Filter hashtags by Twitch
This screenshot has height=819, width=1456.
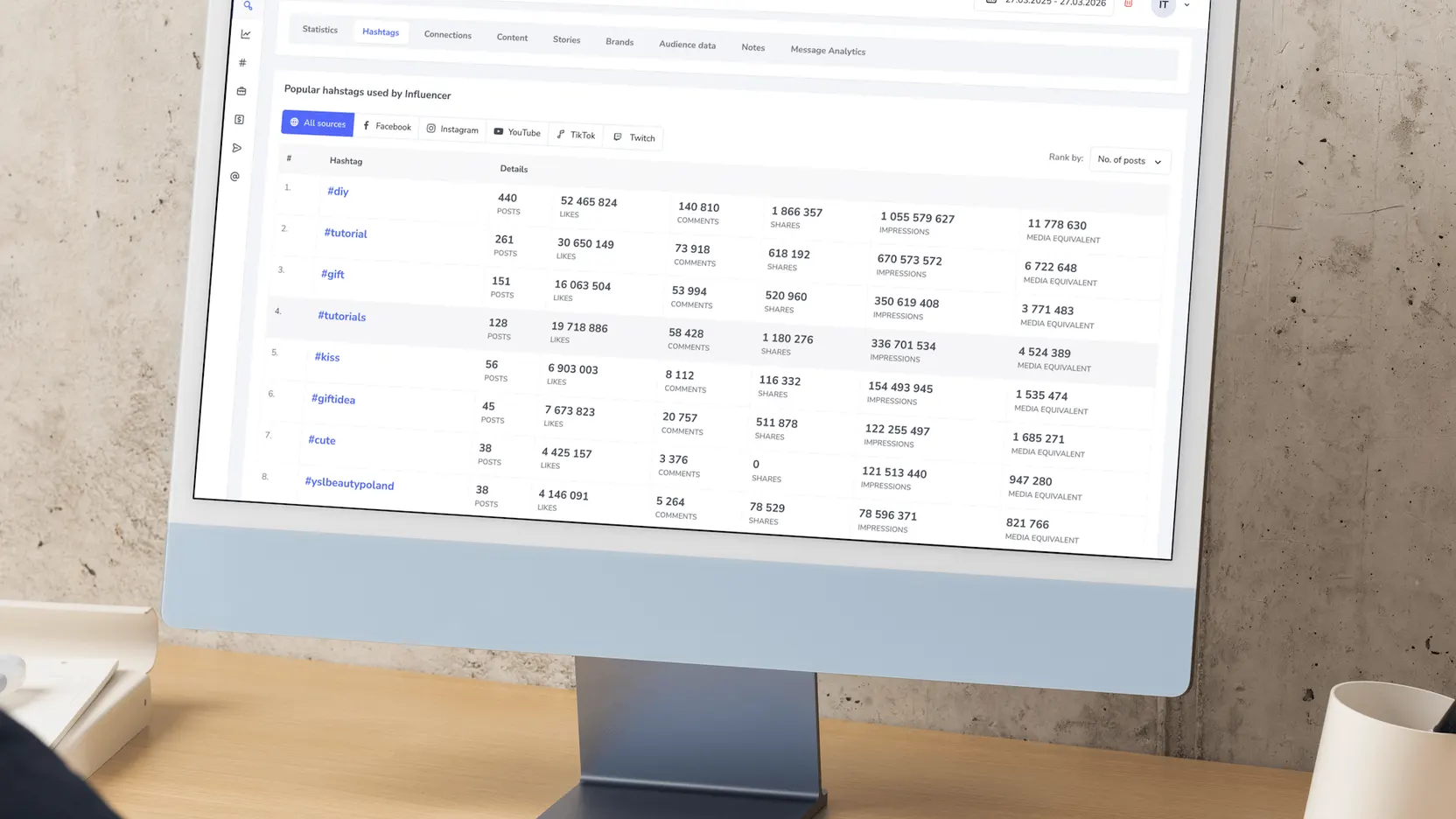click(x=633, y=137)
